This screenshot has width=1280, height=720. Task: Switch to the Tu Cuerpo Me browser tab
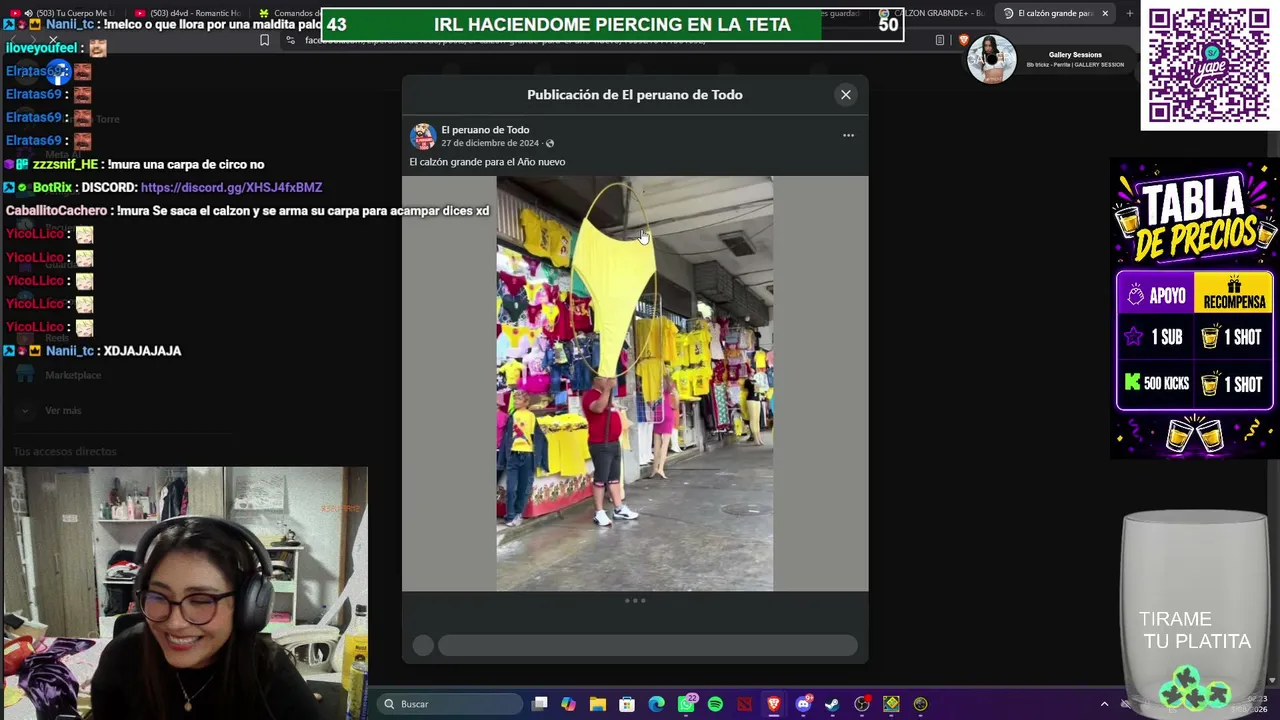coord(69,13)
